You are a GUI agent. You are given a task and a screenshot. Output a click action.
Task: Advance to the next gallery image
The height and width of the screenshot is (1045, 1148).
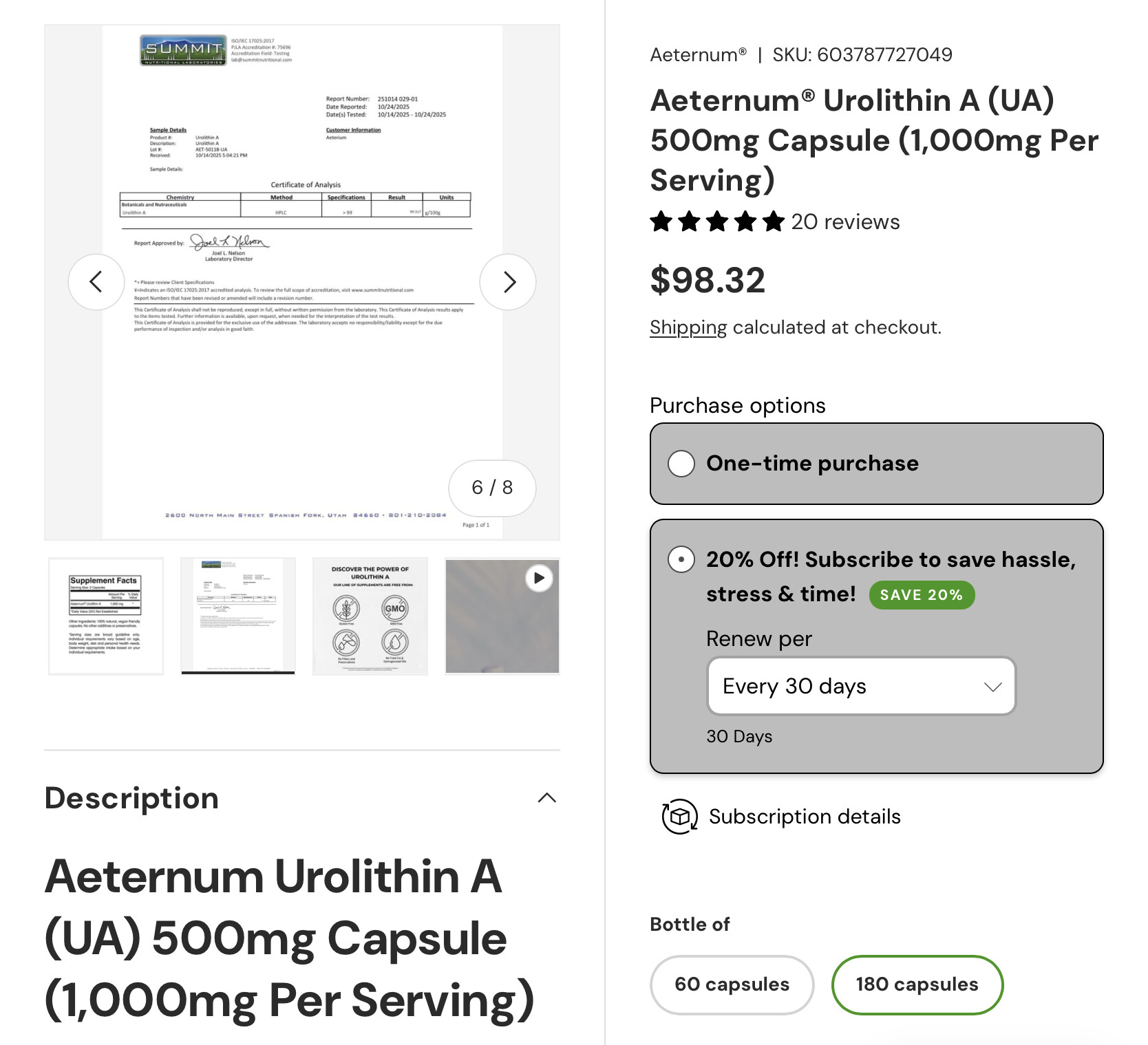(x=508, y=282)
